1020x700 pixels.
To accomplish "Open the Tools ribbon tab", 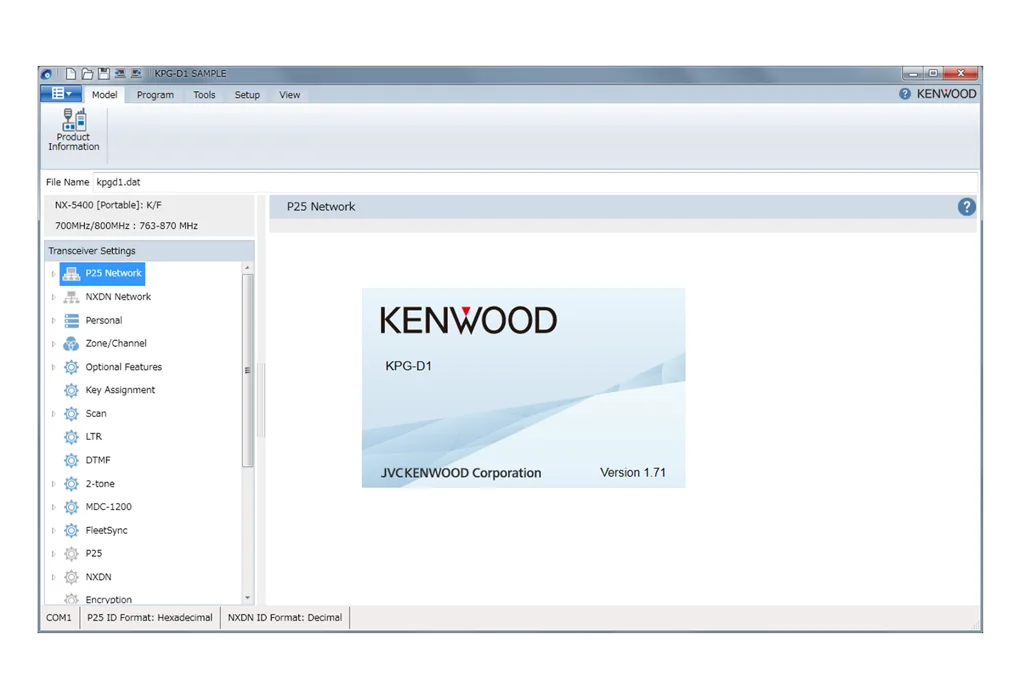I will click(204, 95).
